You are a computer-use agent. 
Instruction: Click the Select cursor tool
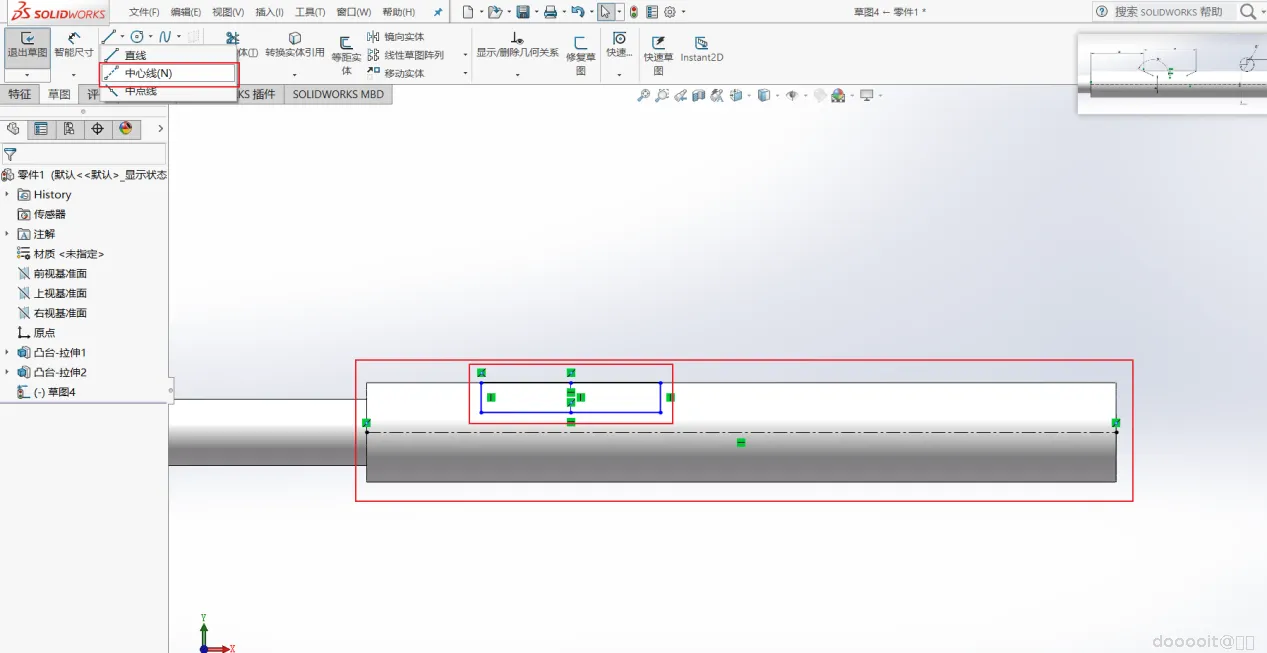[x=606, y=12]
